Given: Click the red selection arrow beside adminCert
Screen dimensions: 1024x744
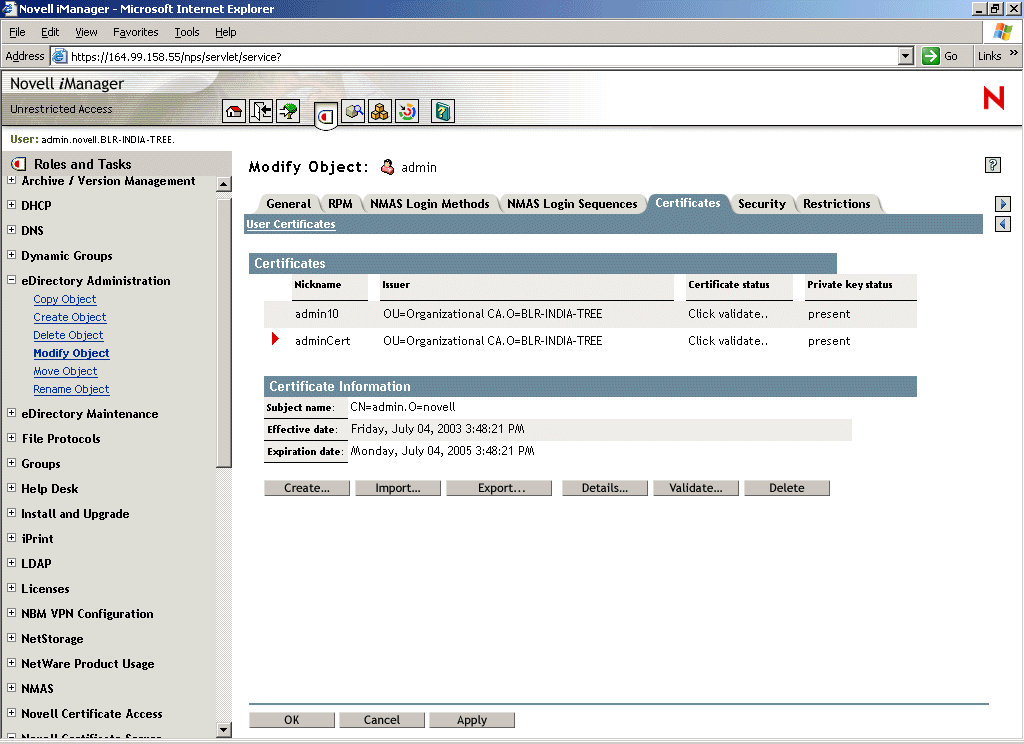Looking at the screenshot, I should click(275, 338).
